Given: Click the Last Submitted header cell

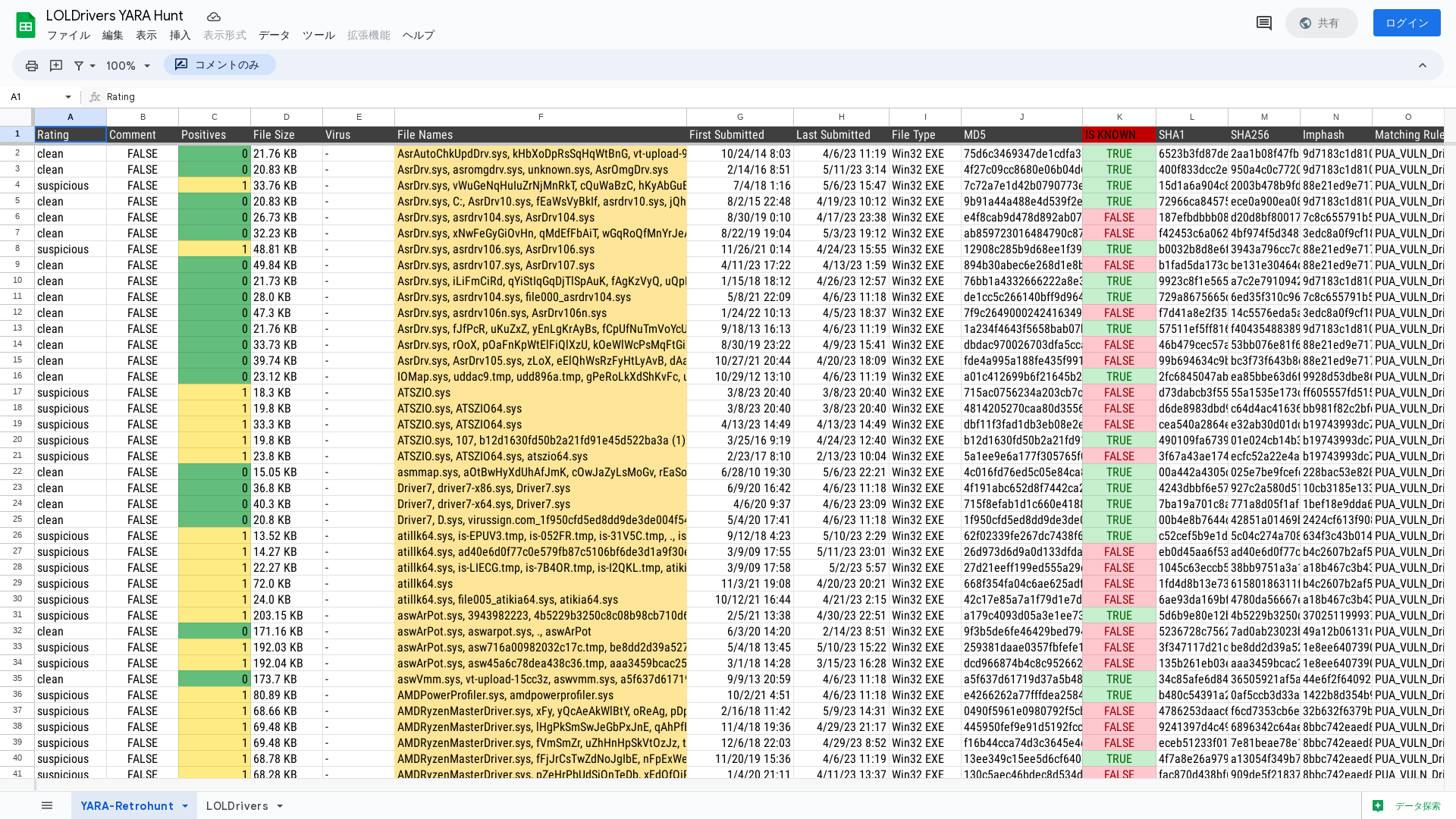Looking at the screenshot, I should click(x=842, y=134).
